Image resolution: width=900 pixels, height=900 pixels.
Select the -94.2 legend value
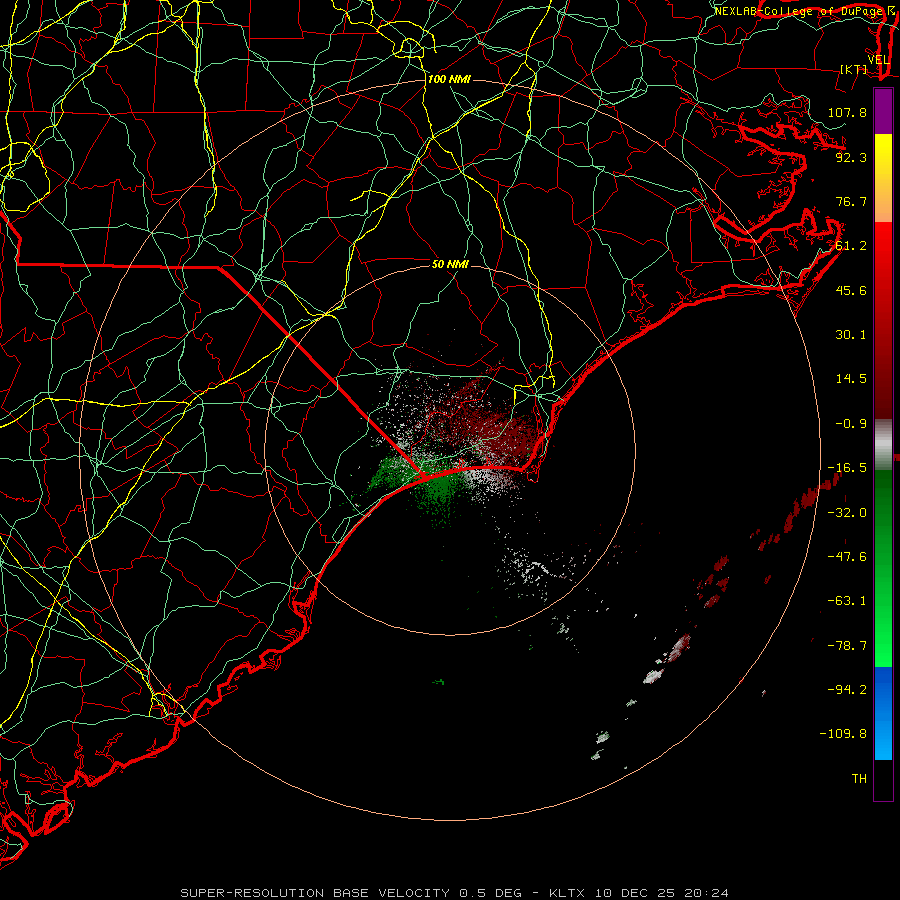pyautogui.click(x=847, y=690)
